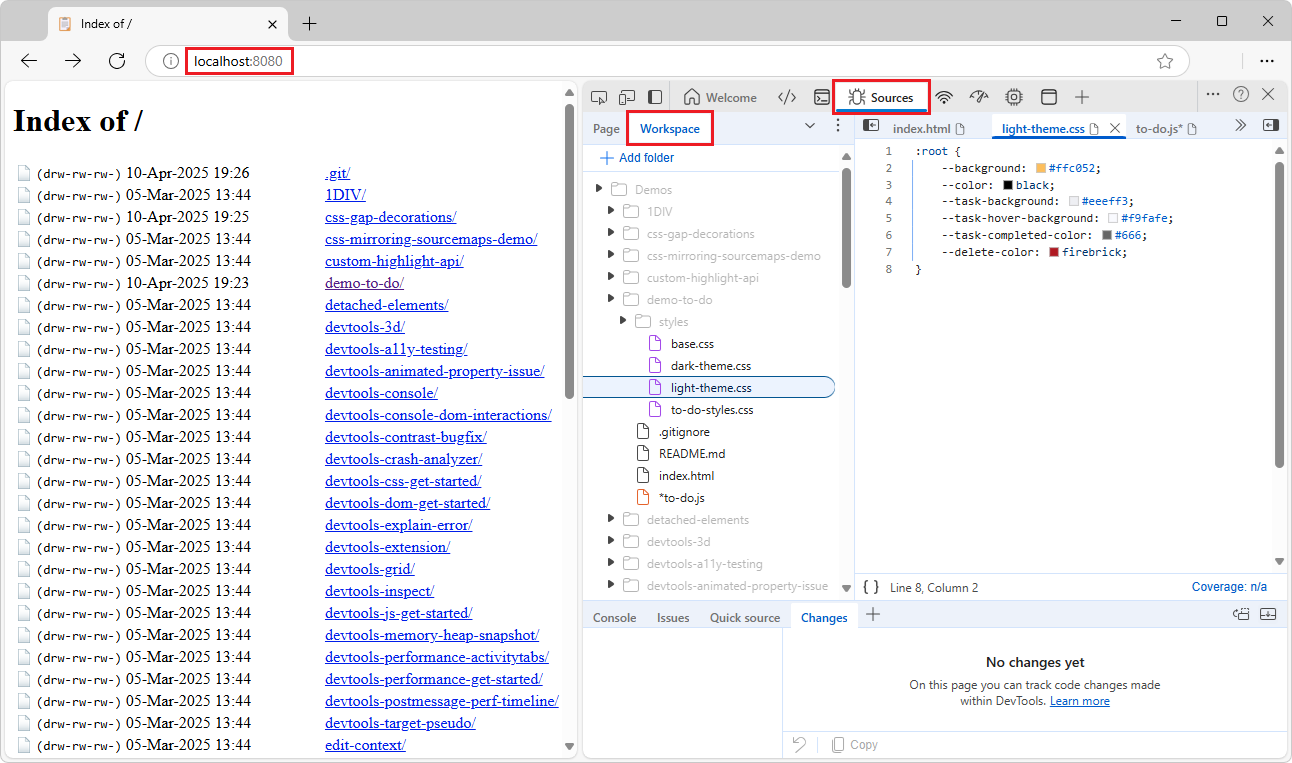Click the Coverage: n/a link
Screen dimensions: 1292x763
pos(1229,587)
